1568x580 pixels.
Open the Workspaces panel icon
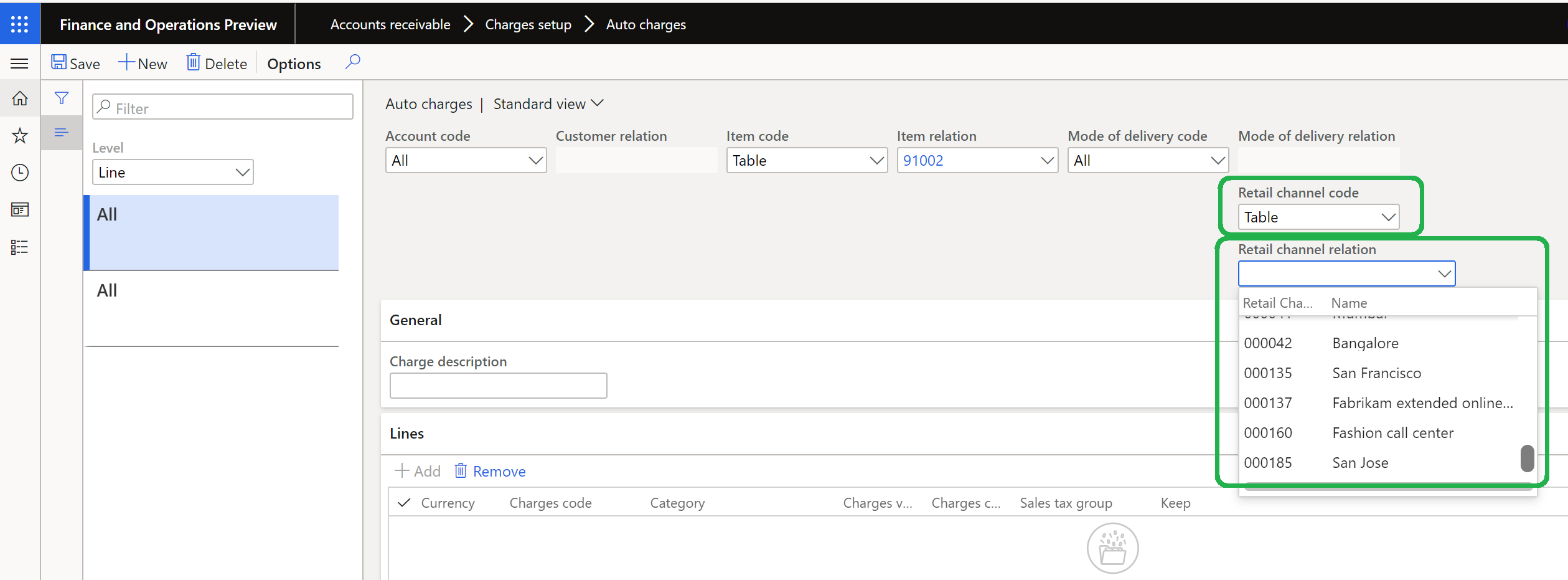click(19, 210)
